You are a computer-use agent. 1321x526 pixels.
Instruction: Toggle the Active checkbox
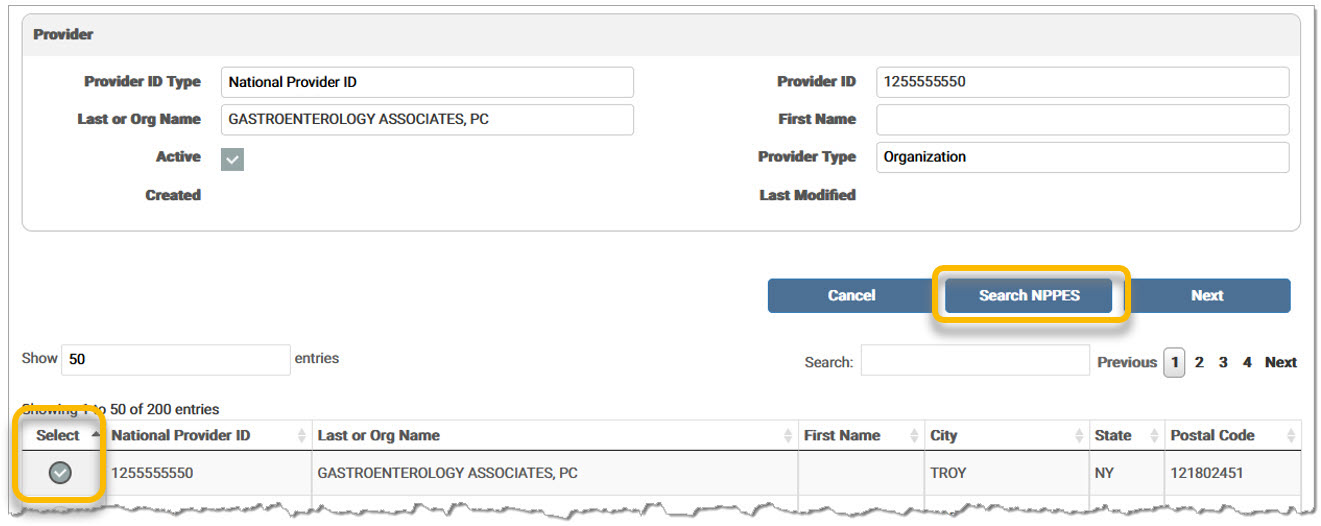point(232,159)
